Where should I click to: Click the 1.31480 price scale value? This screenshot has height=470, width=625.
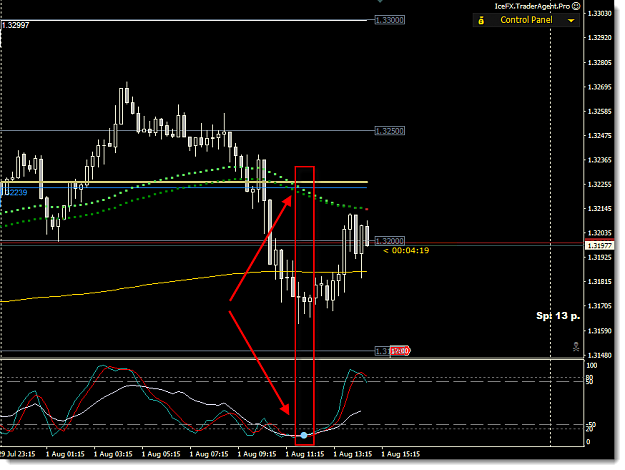coord(599,355)
